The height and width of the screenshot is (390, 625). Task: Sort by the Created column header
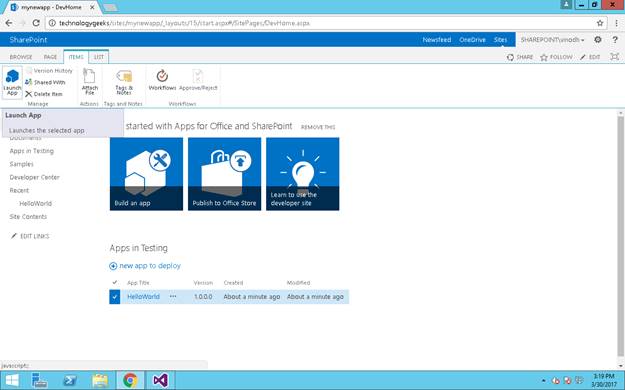coord(233,283)
